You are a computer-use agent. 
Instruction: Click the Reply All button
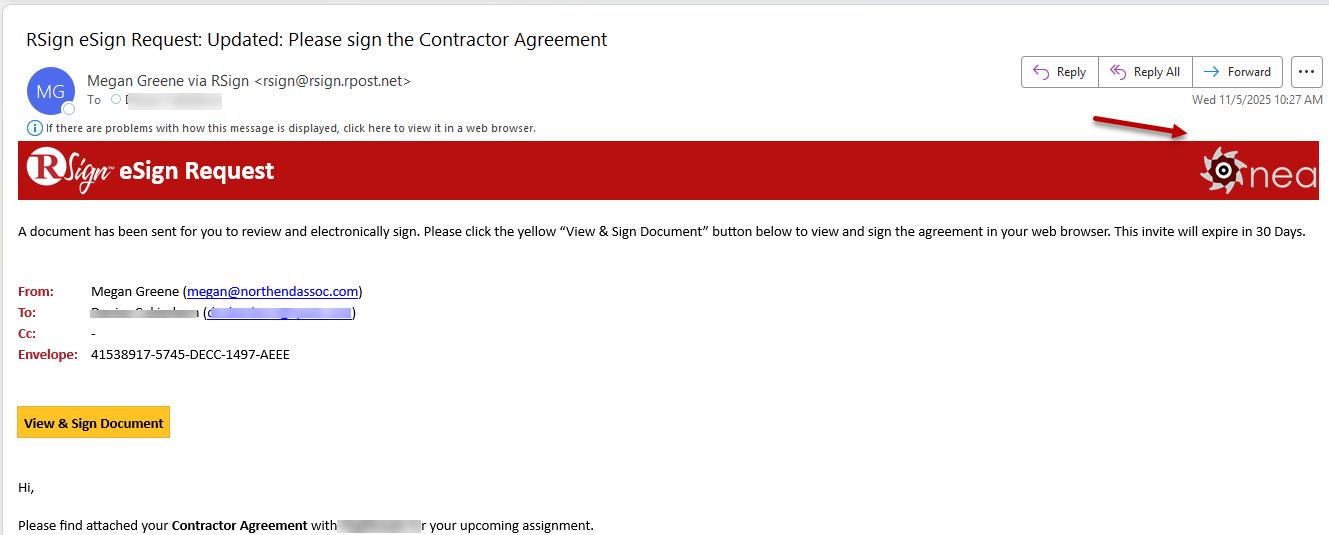click(x=1145, y=72)
